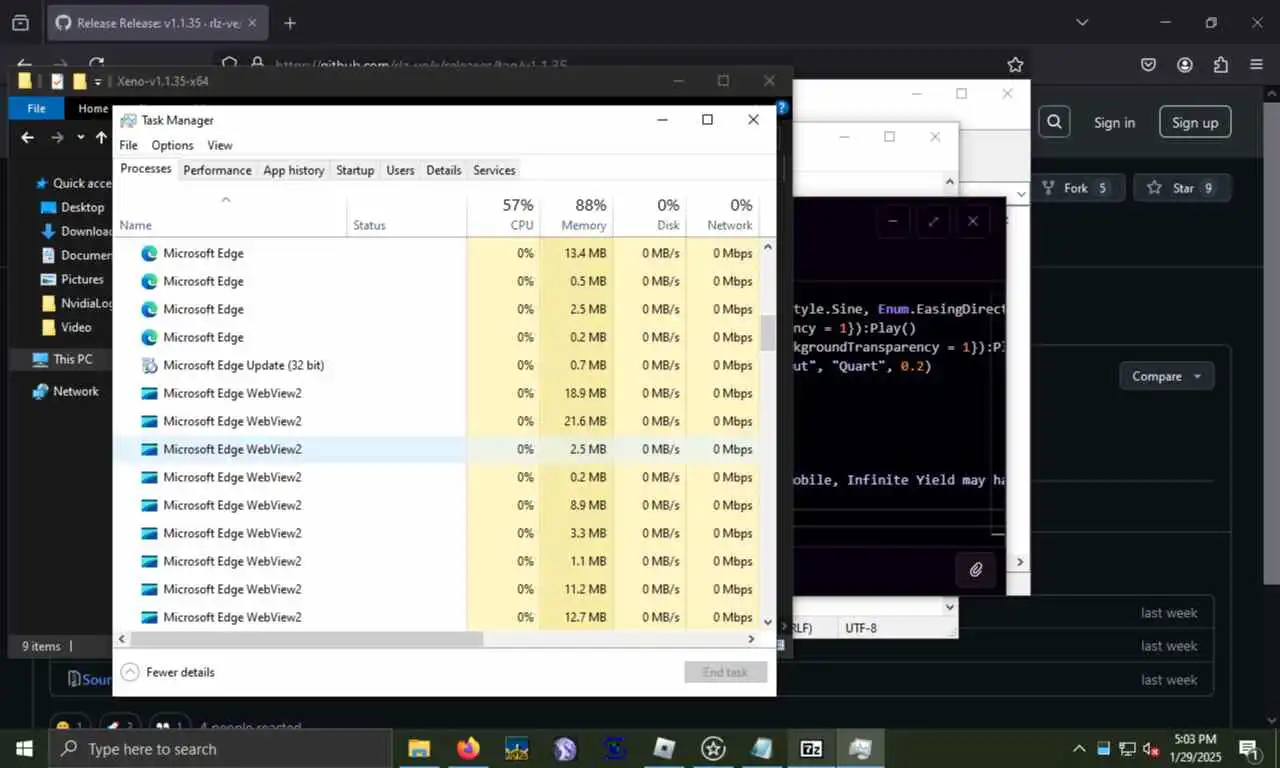Open the Pocket save icon in Firefox toolbar
The height and width of the screenshot is (768, 1280).
click(1149, 65)
